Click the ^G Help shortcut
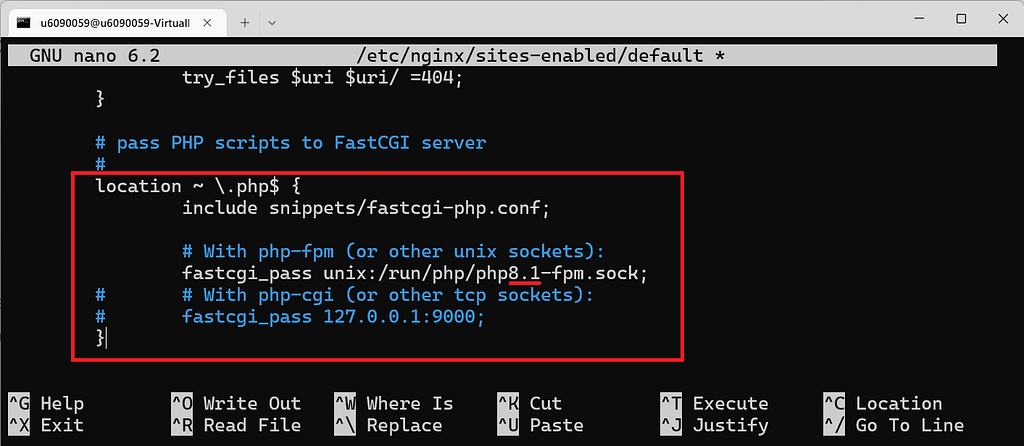The image size is (1024, 446). click(46, 404)
